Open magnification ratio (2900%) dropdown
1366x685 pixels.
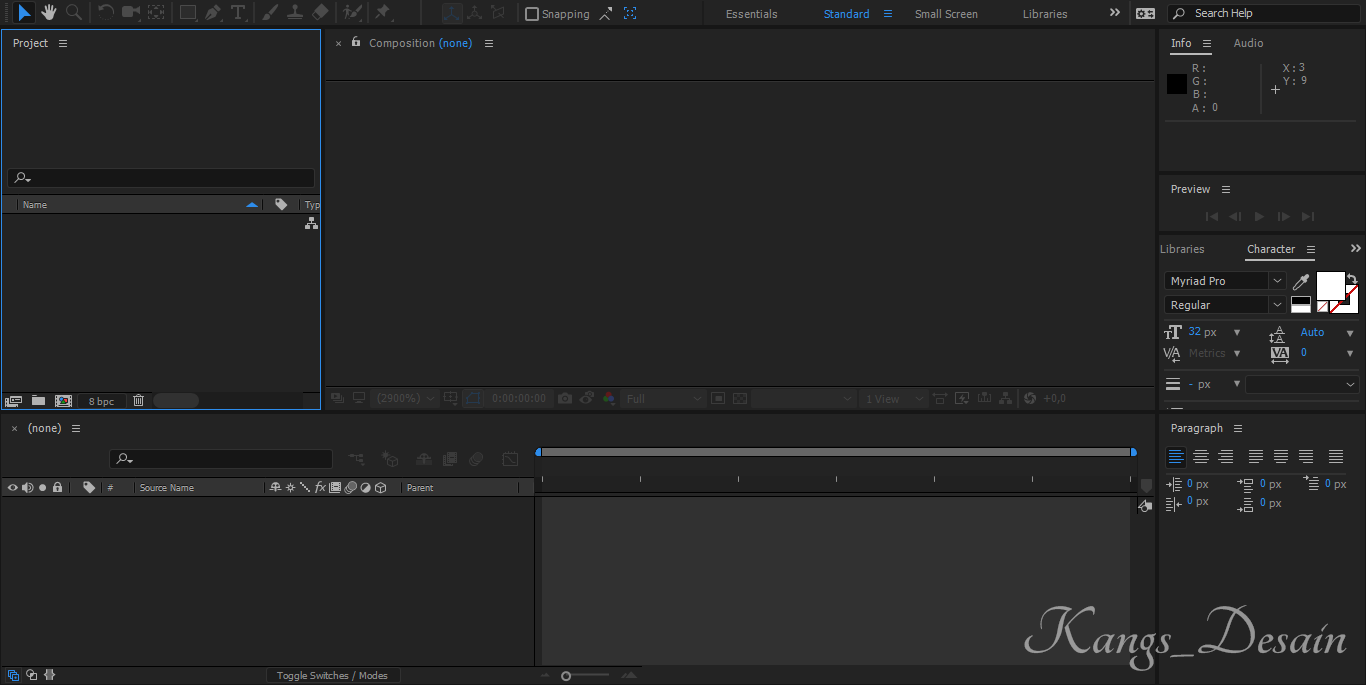(404, 398)
